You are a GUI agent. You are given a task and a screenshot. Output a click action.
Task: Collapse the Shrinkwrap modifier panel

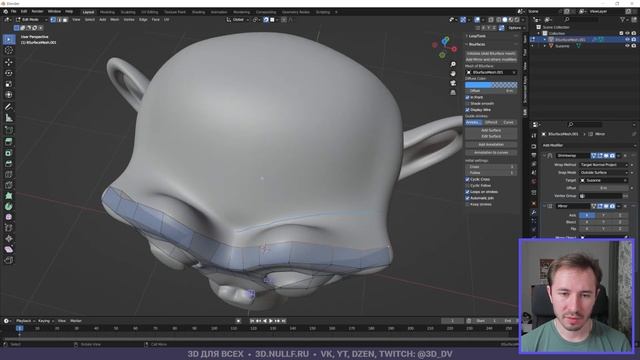tap(544, 156)
